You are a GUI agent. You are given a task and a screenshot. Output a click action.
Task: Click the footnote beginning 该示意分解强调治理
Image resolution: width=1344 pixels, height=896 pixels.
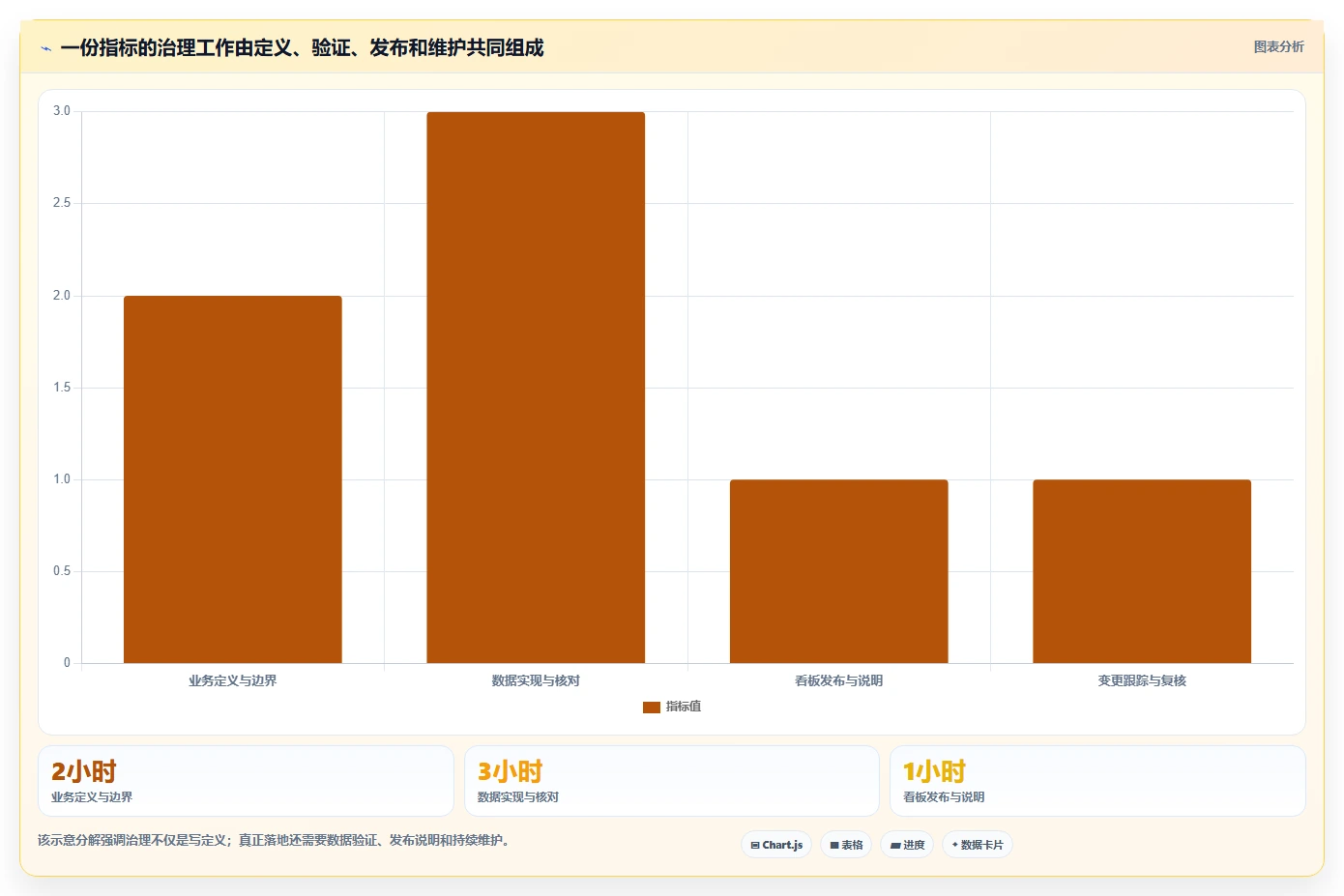coord(274,841)
